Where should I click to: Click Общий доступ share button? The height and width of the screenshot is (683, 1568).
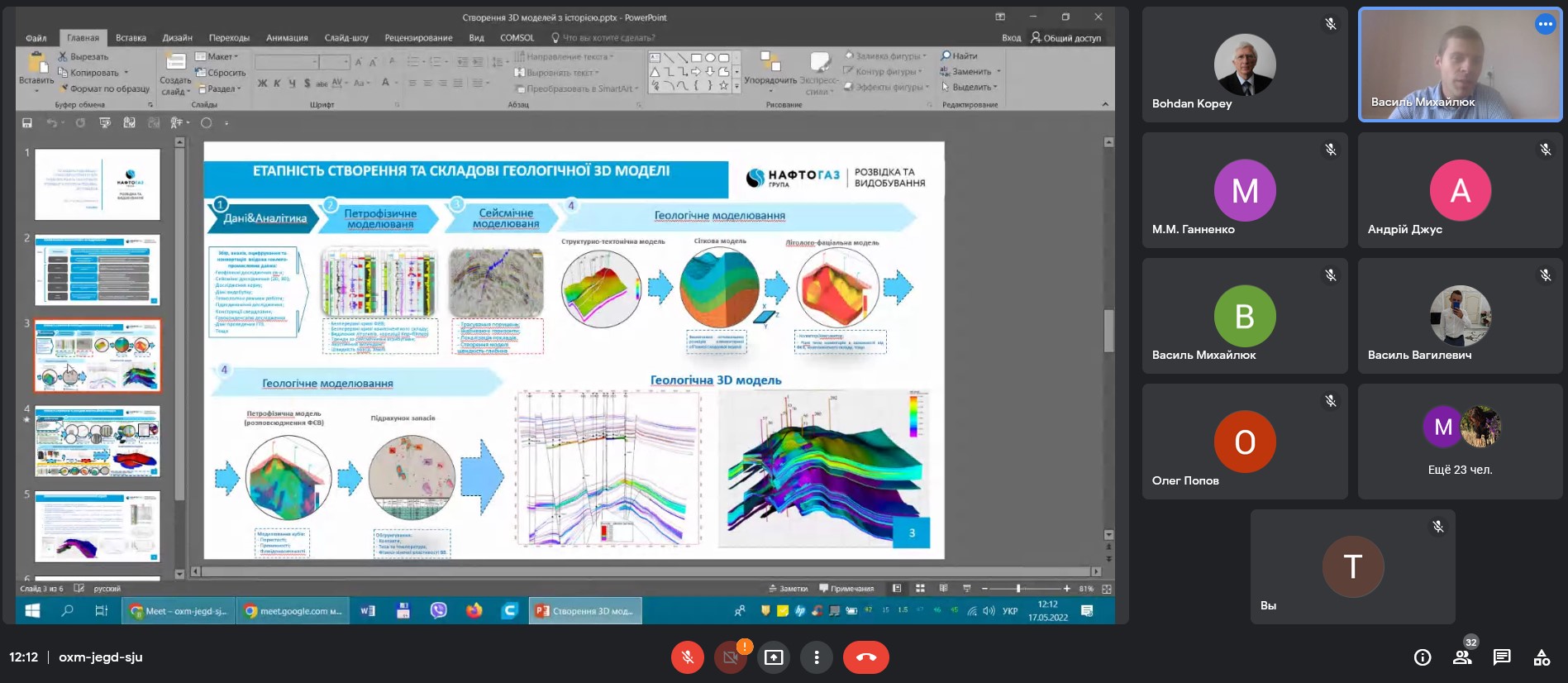1065,38
